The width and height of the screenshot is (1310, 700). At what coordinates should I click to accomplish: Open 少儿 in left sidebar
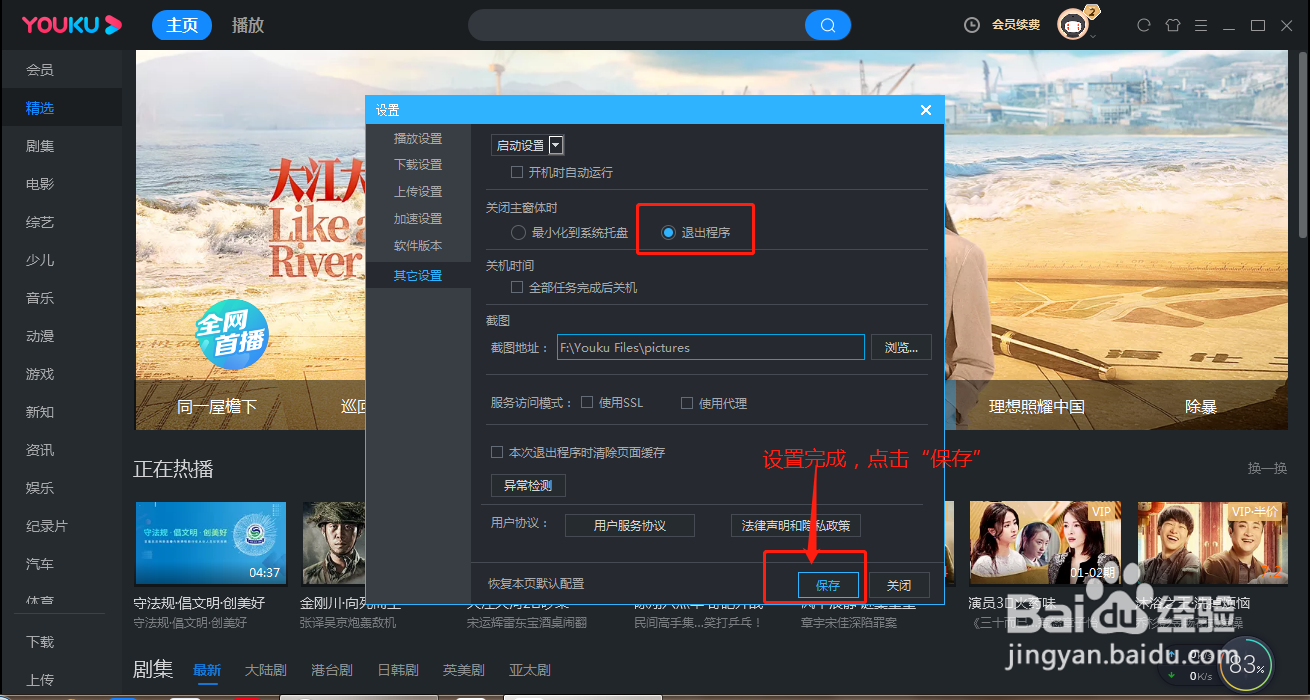(40, 260)
